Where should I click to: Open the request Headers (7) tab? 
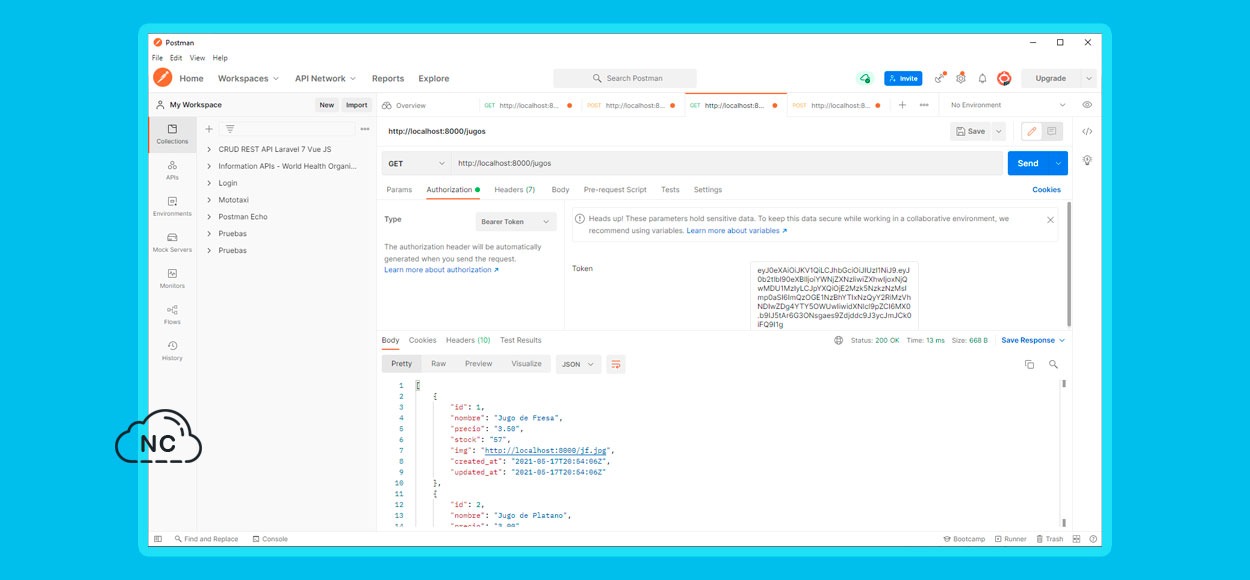click(515, 189)
